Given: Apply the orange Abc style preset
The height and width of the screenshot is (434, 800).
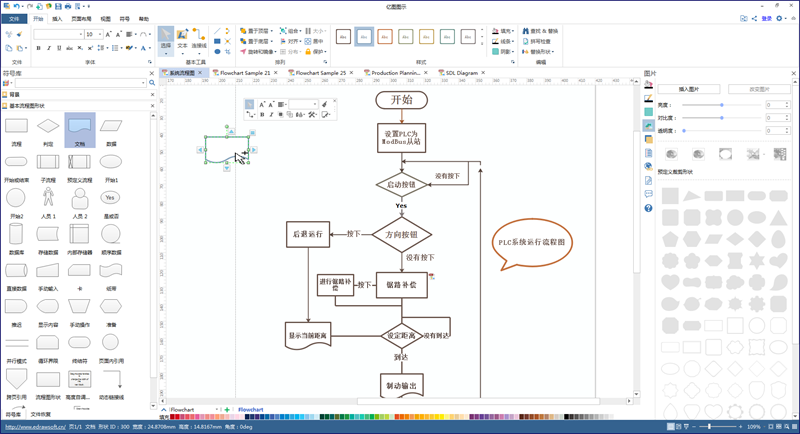Looking at the screenshot, I should pyautogui.click(x=385, y=37).
